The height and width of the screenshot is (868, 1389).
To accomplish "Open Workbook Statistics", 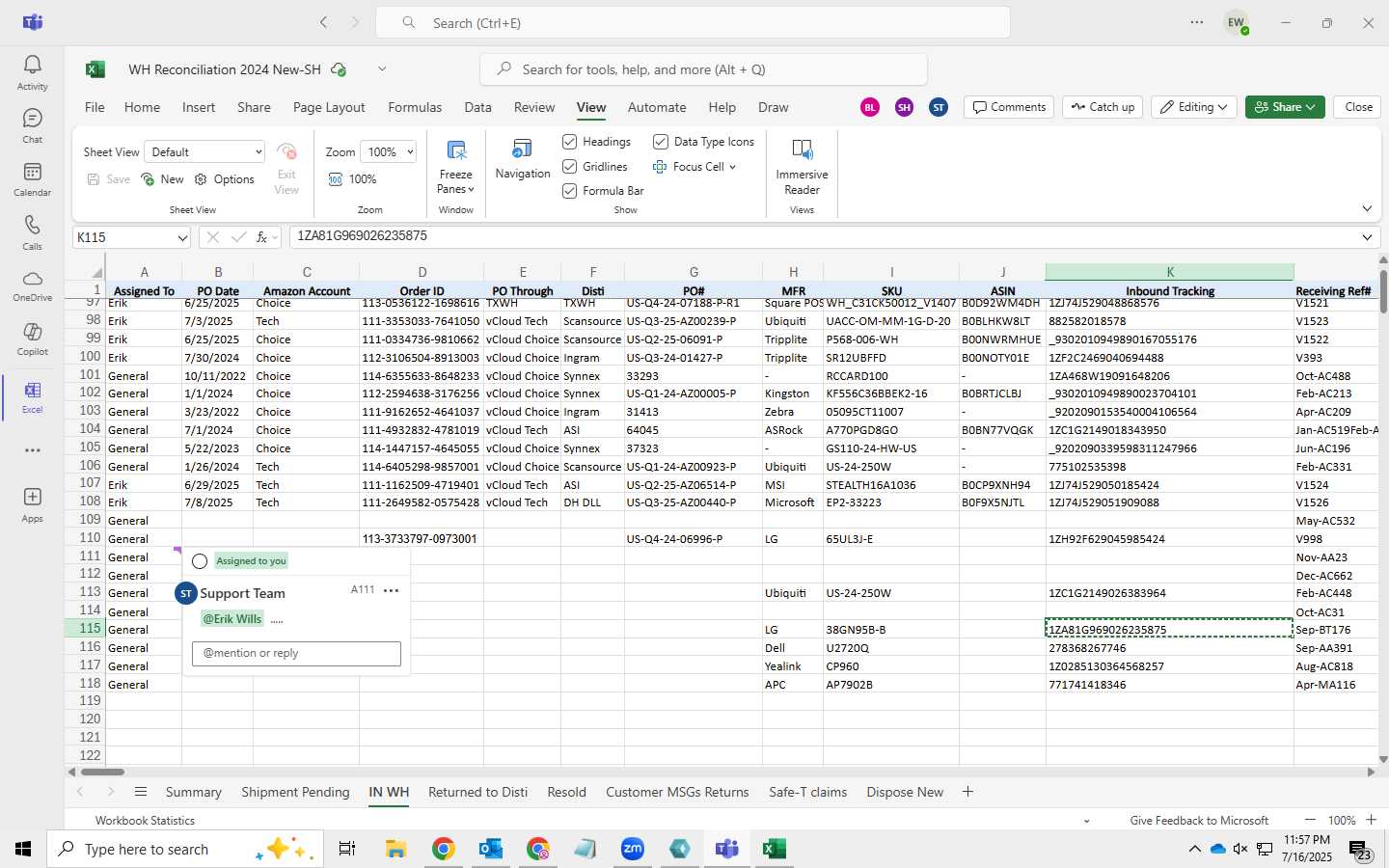I will [x=145, y=821].
